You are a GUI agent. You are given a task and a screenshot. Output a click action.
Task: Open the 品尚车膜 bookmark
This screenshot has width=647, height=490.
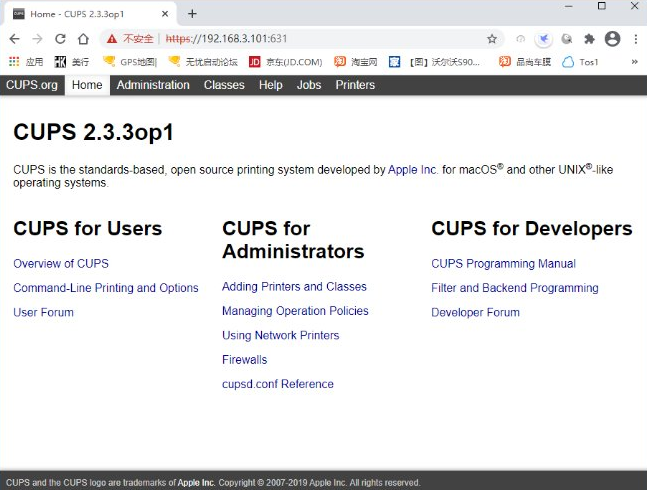(525, 62)
